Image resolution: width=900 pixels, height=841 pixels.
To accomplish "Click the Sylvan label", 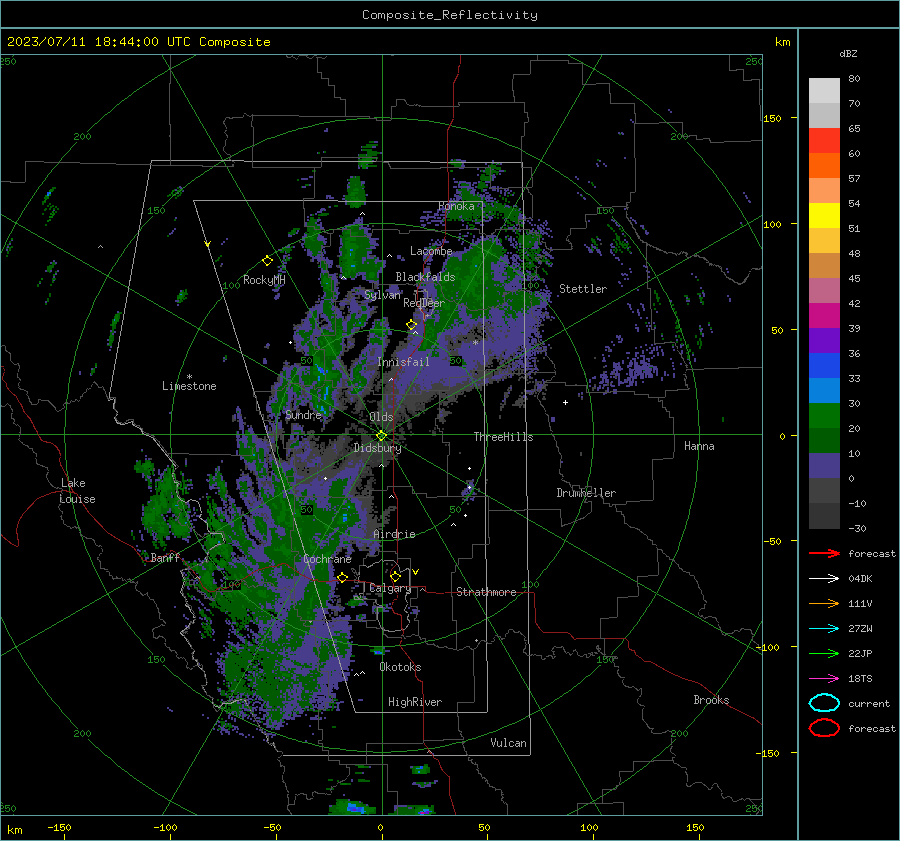I will pyautogui.click(x=382, y=295).
